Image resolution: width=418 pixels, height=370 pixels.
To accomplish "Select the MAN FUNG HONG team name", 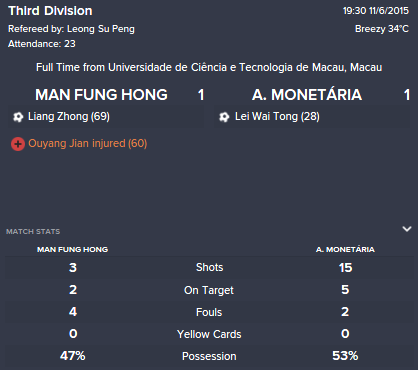I will pyautogui.click(x=101, y=95).
